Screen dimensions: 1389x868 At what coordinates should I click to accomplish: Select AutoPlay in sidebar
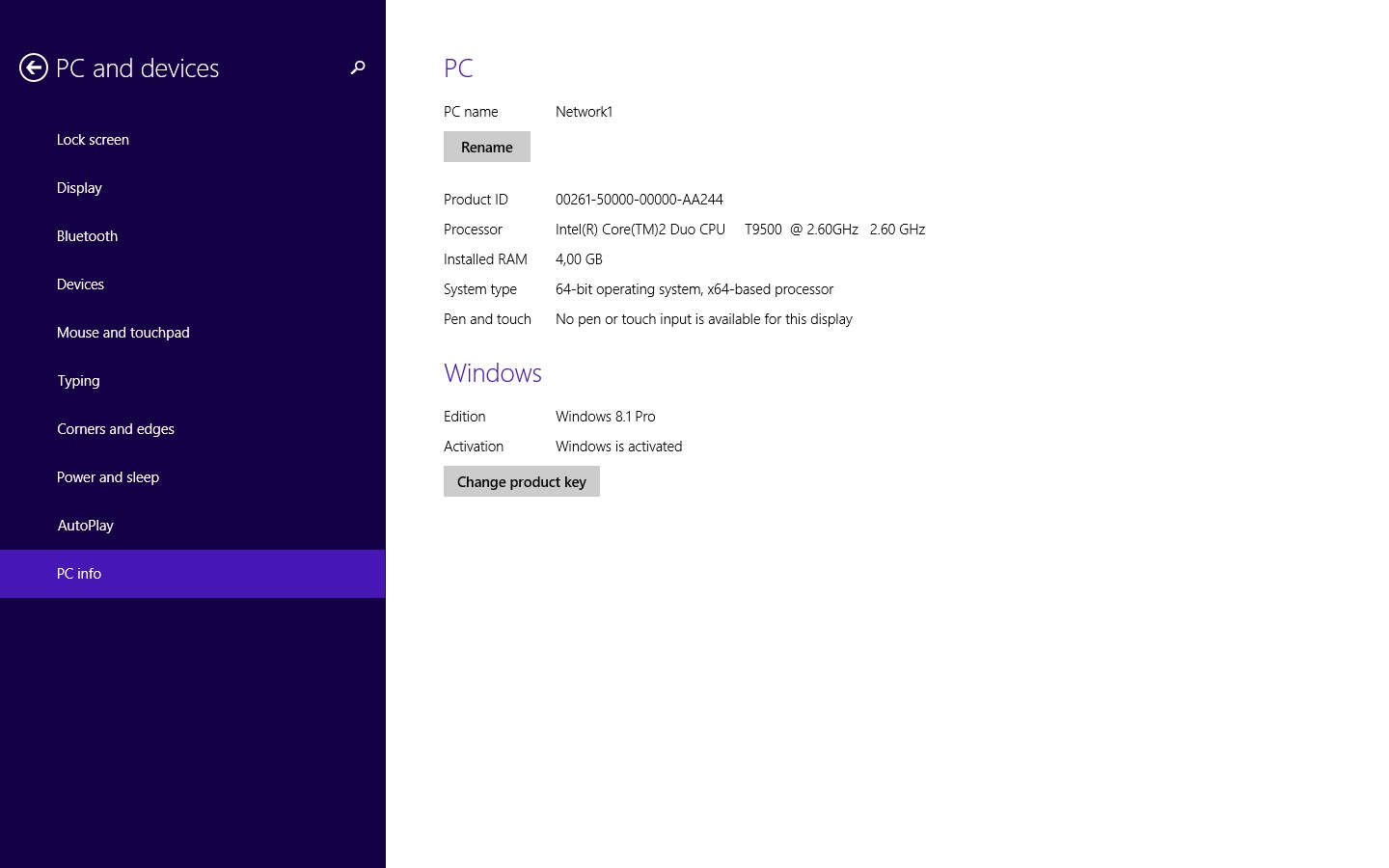(193, 526)
